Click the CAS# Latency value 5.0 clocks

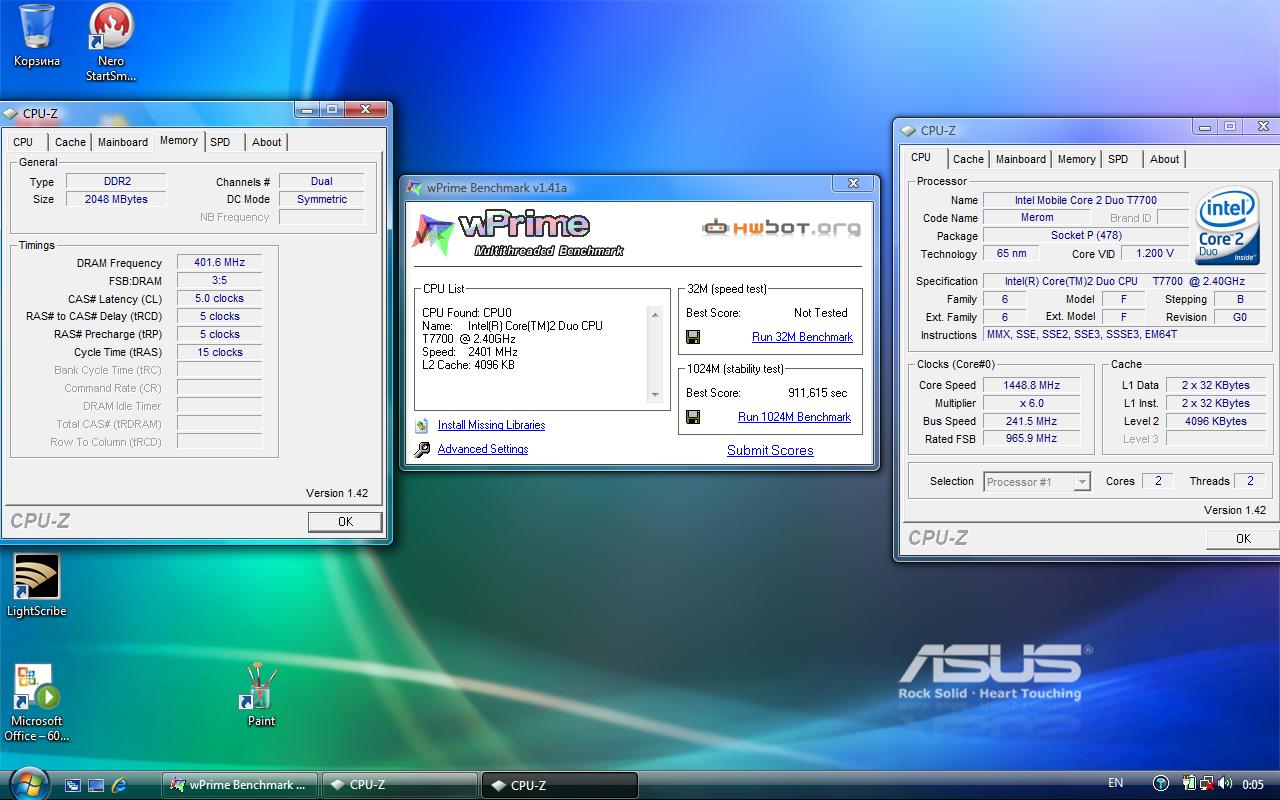(x=219, y=298)
